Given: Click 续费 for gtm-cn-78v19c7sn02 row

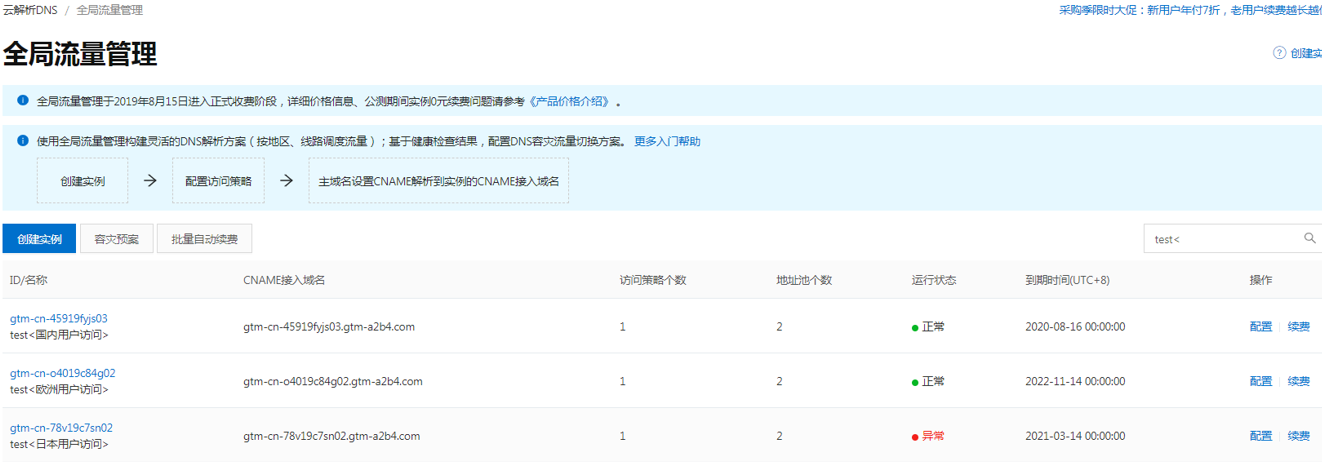Looking at the screenshot, I should (x=1299, y=436).
